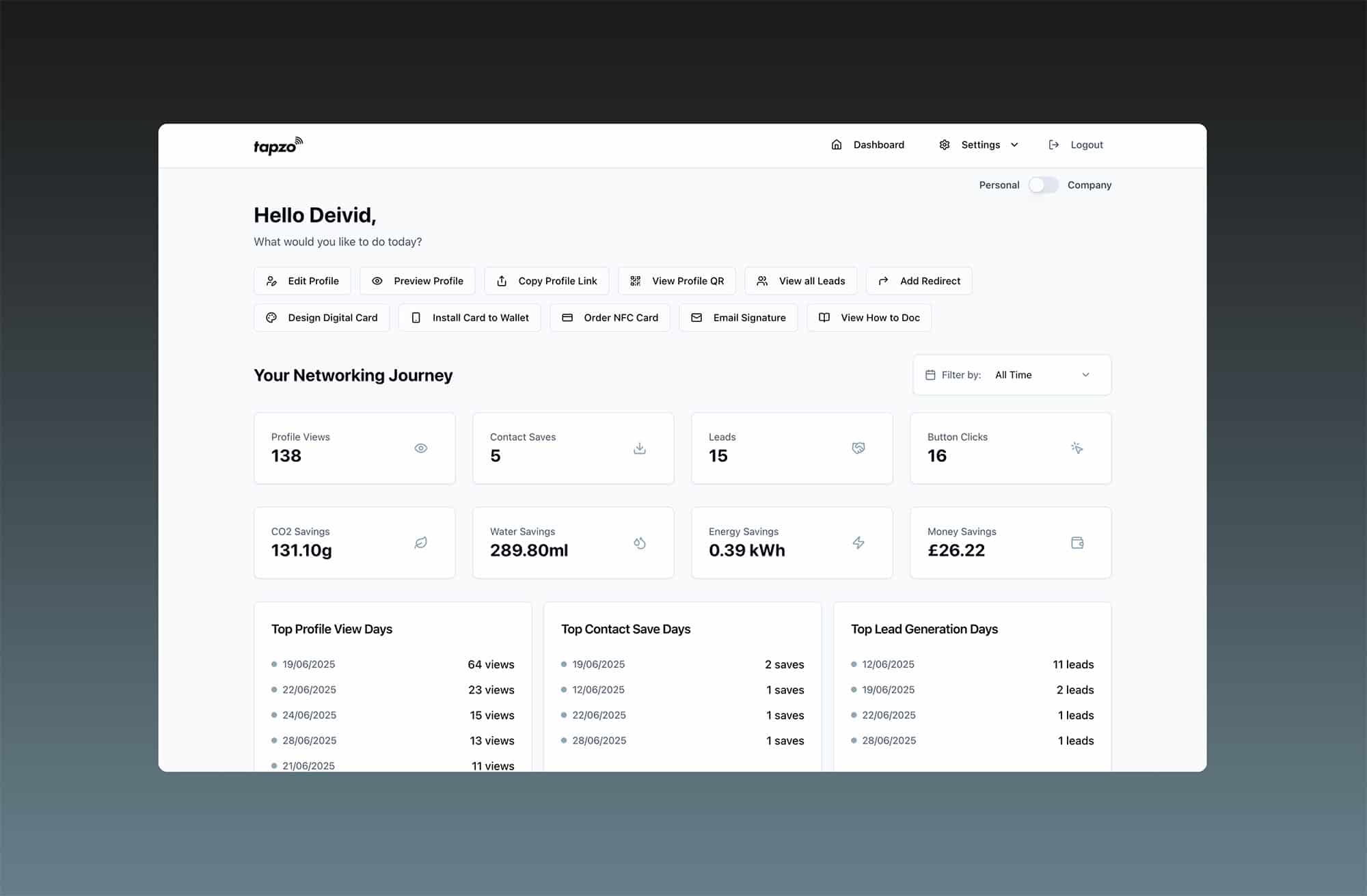Open the Copy Profile Link action
The height and width of the screenshot is (896, 1367).
pyautogui.click(x=547, y=280)
